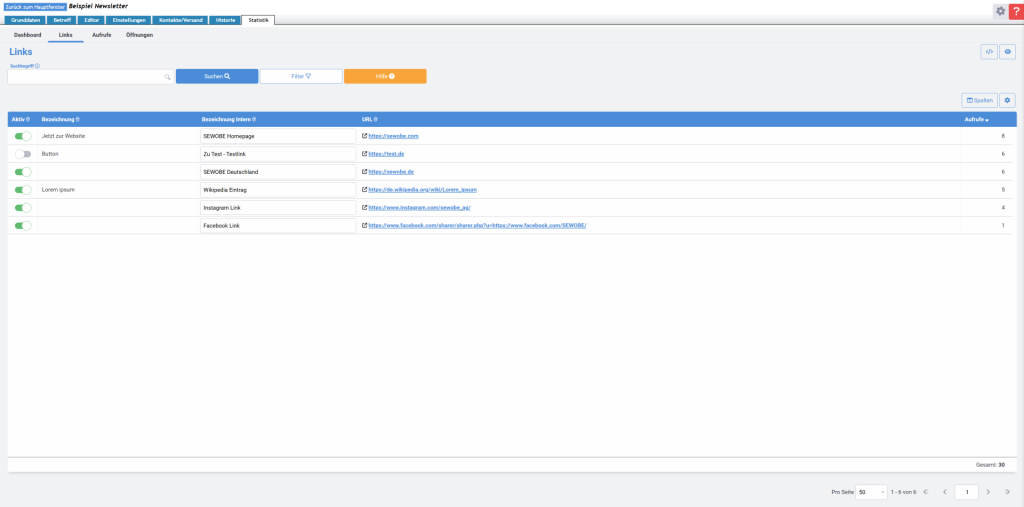Open the Filter options button
Viewport: 1024px width, 507px height.
coord(301,76)
